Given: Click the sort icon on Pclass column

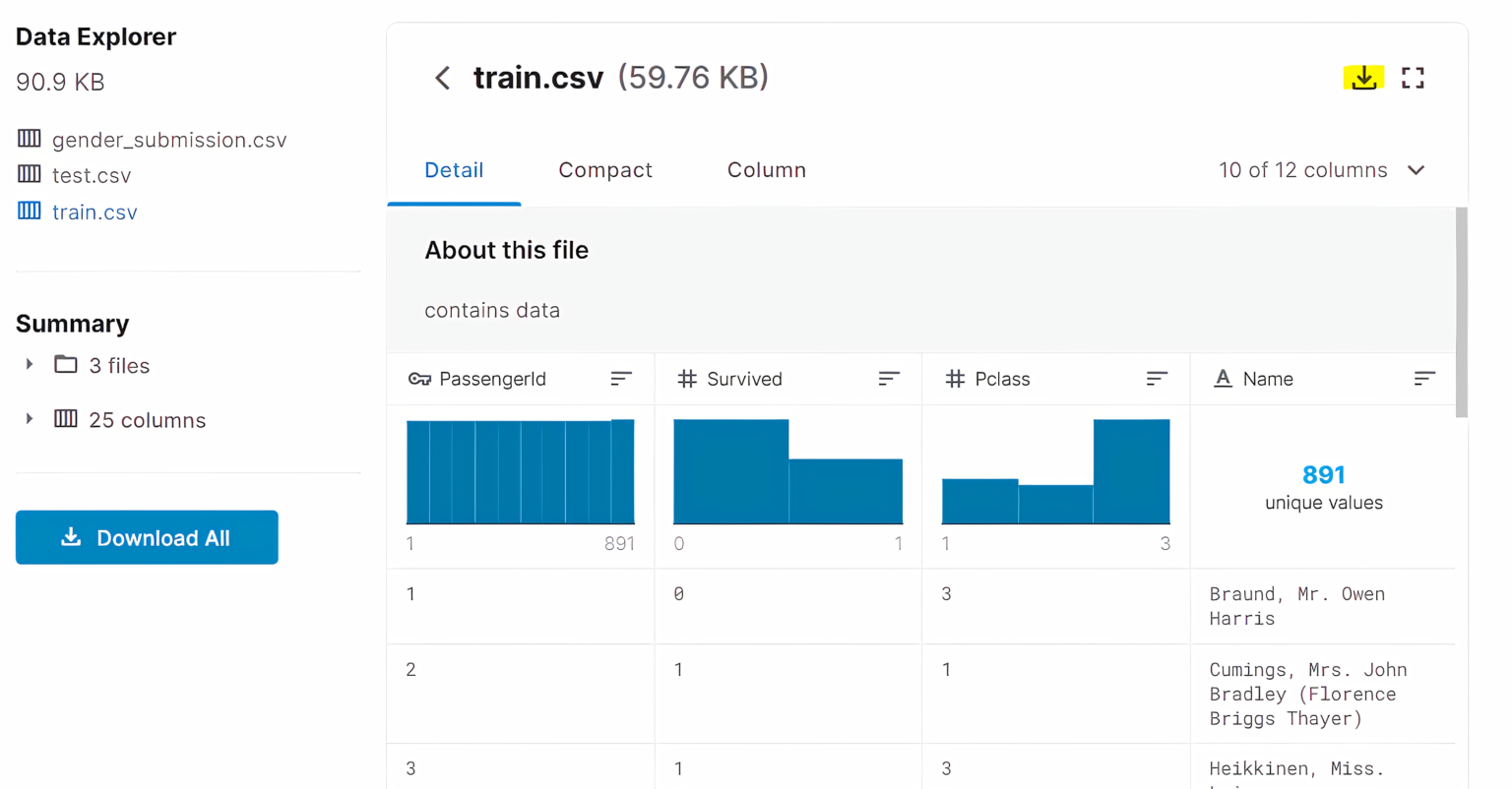Looking at the screenshot, I should tap(1157, 378).
